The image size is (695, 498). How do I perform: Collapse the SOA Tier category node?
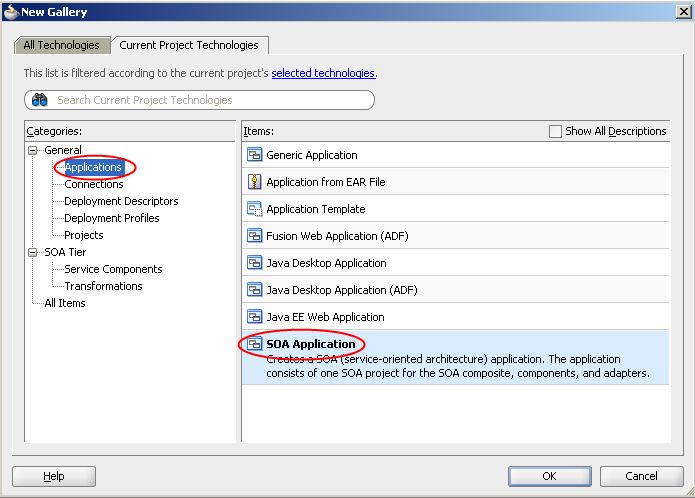pyautogui.click(x=33, y=252)
